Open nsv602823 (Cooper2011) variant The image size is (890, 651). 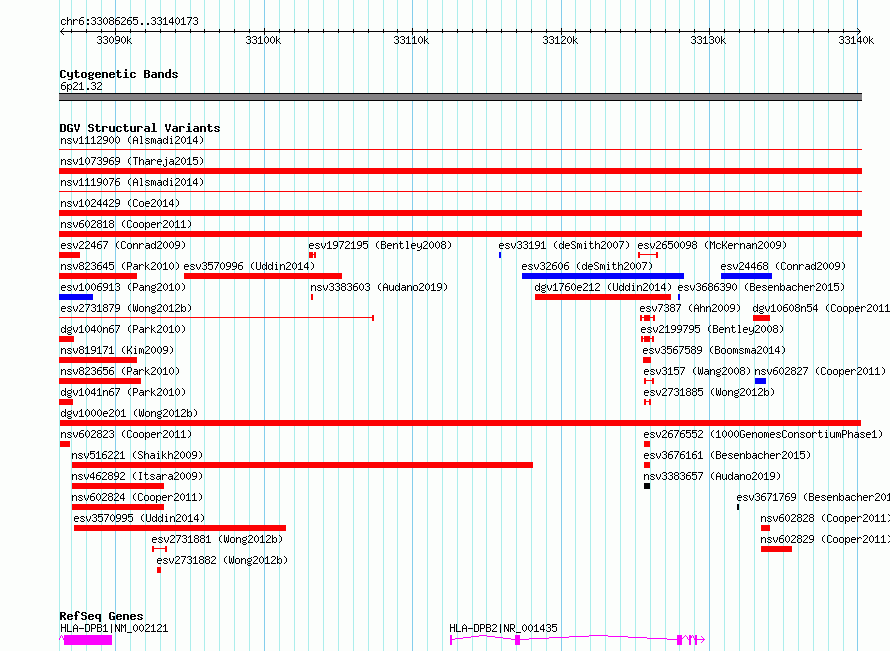(126, 434)
